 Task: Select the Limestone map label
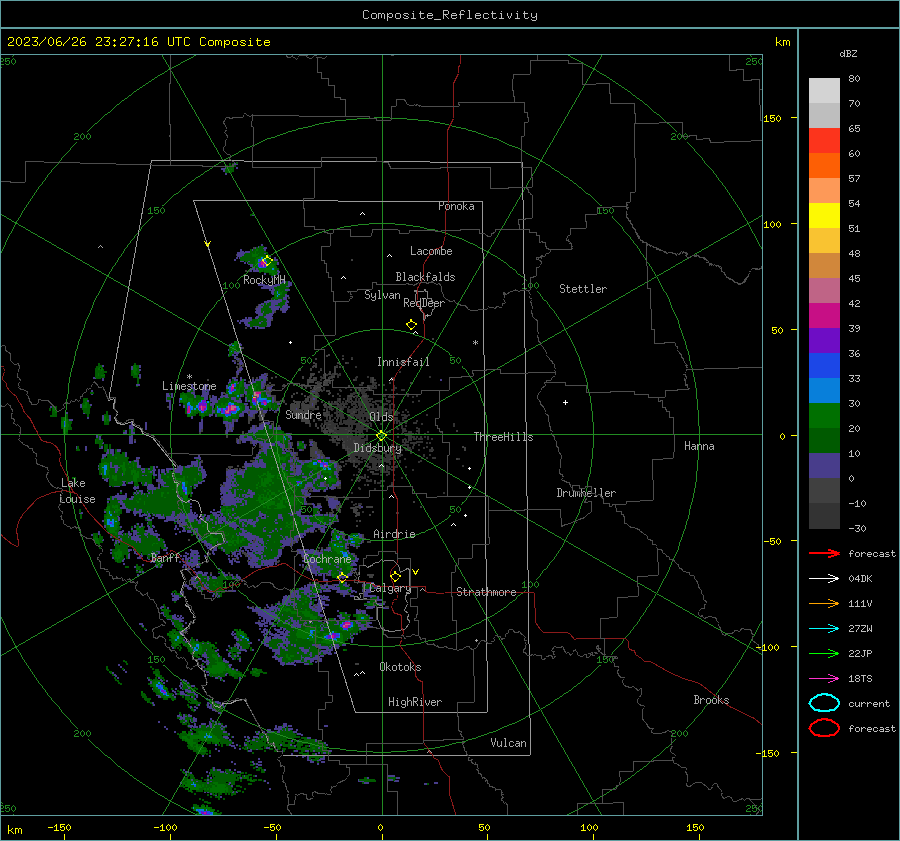(189, 386)
